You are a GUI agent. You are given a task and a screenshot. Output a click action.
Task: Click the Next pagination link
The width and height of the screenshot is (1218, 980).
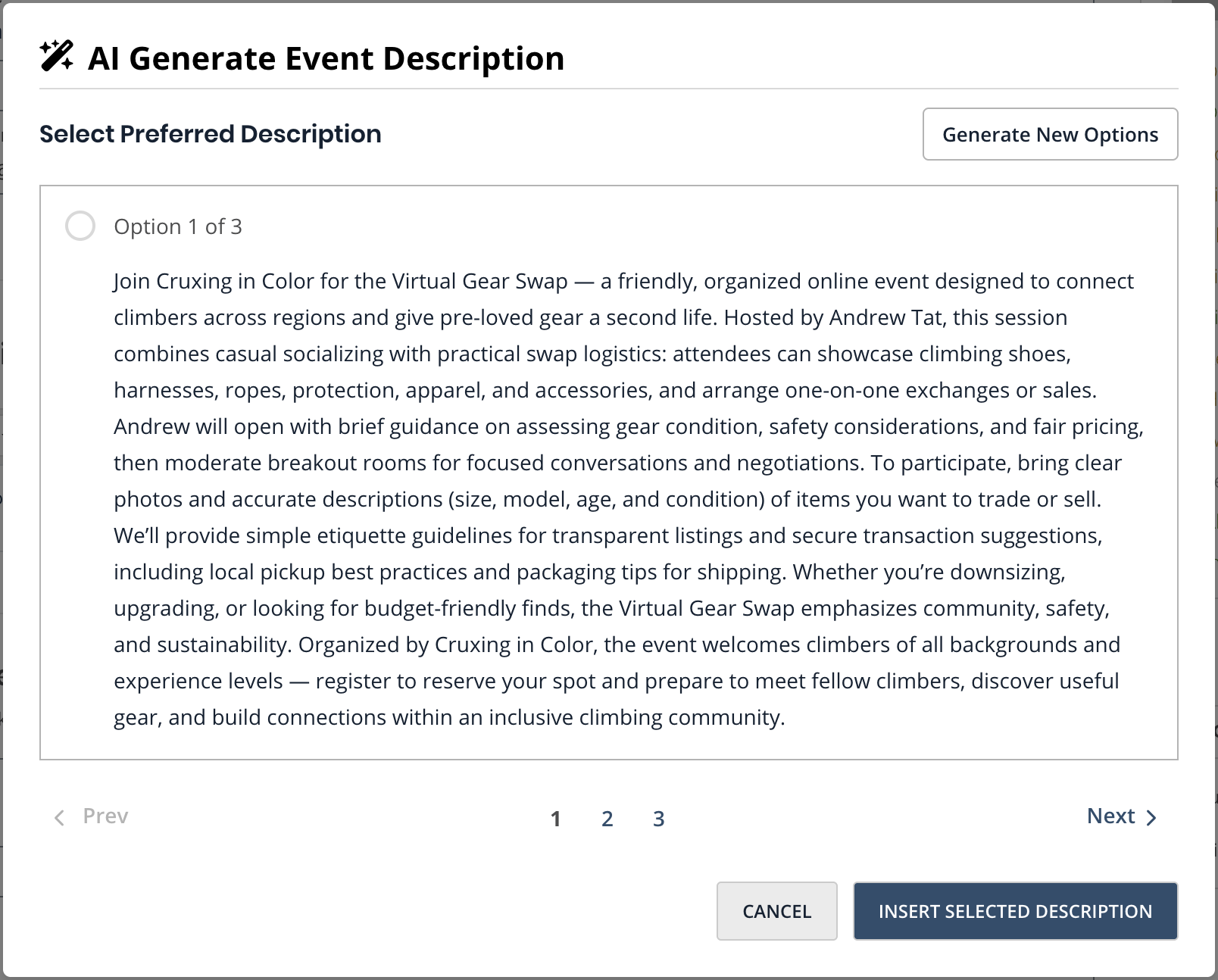click(1110, 816)
